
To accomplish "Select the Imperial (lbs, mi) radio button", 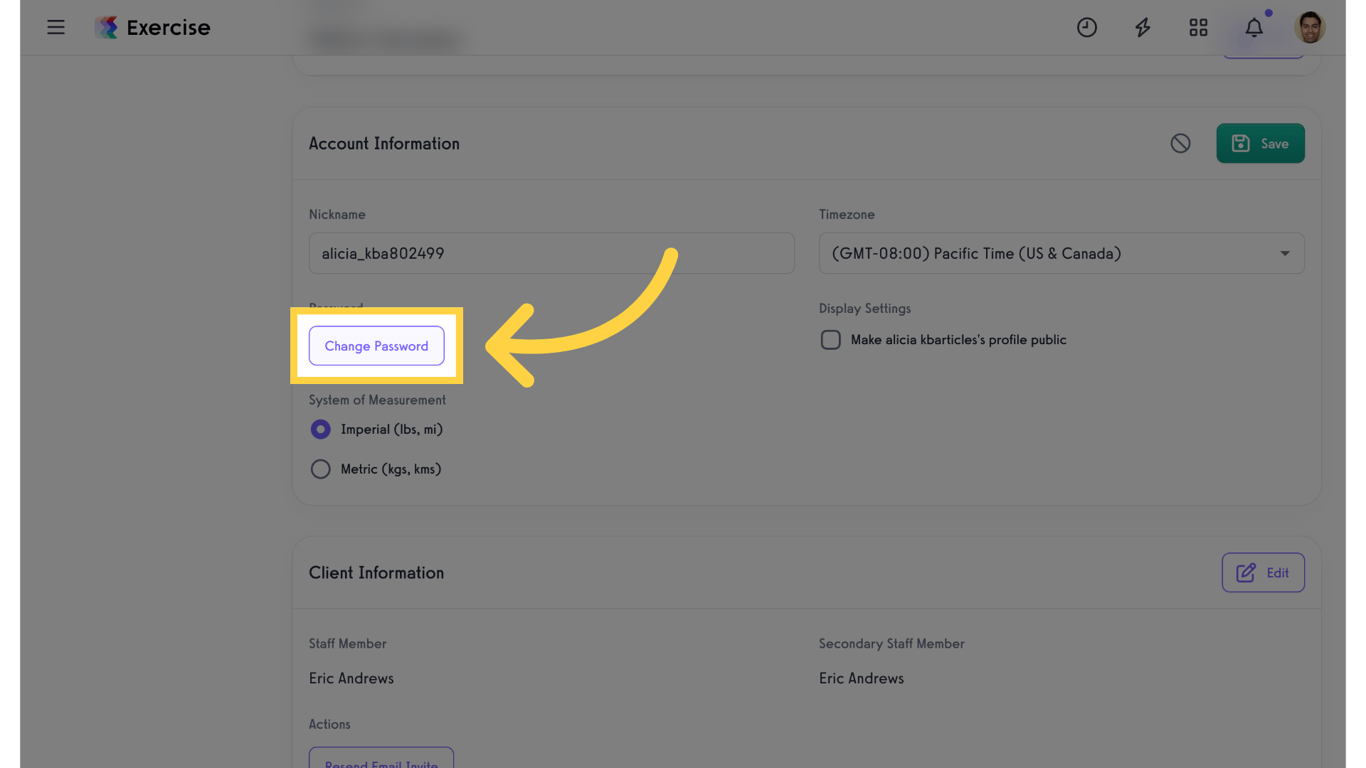I will pyautogui.click(x=320, y=429).
